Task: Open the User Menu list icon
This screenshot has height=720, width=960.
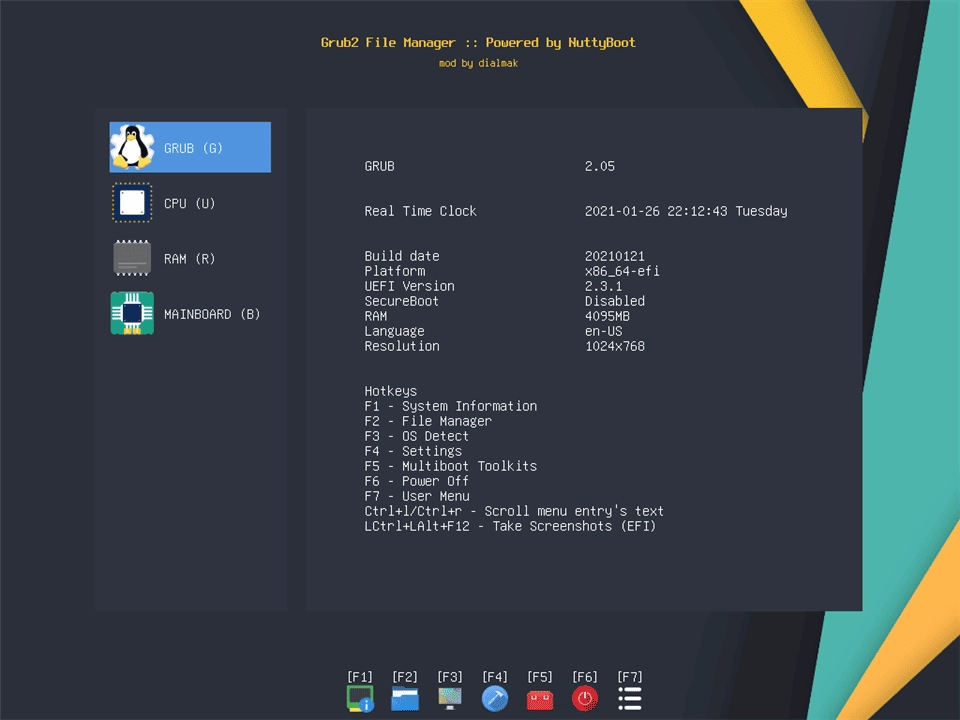Action: [x=629, y=699]
